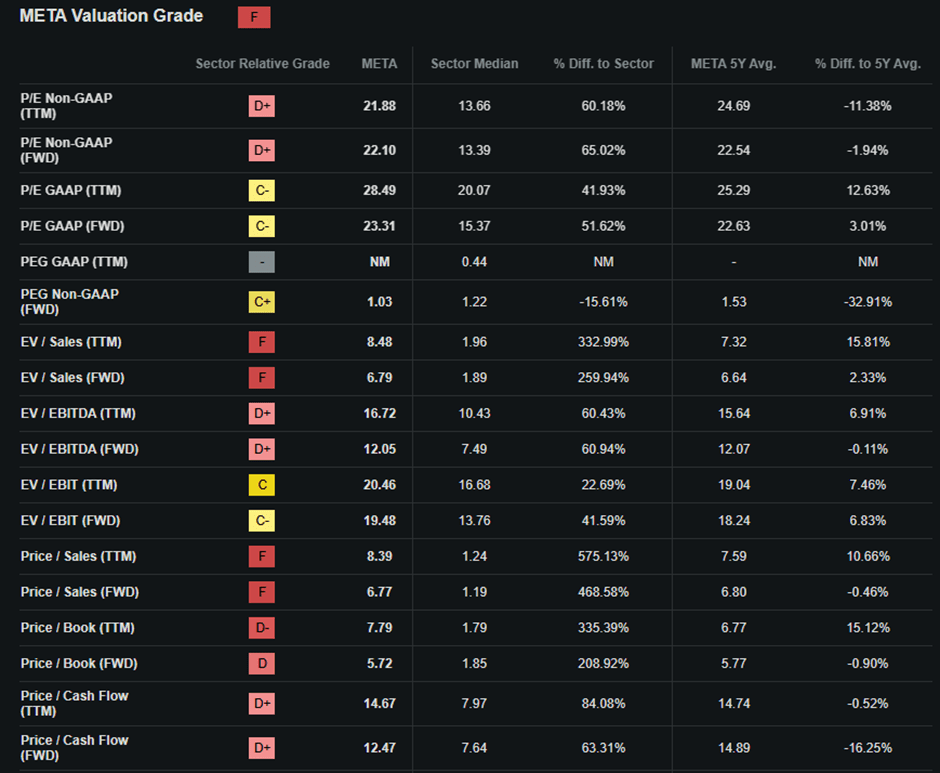Click the % Diff. to 5Y Avg. column header
The width and height of the screenshot is (940, 773).
[x=868, y=64]
